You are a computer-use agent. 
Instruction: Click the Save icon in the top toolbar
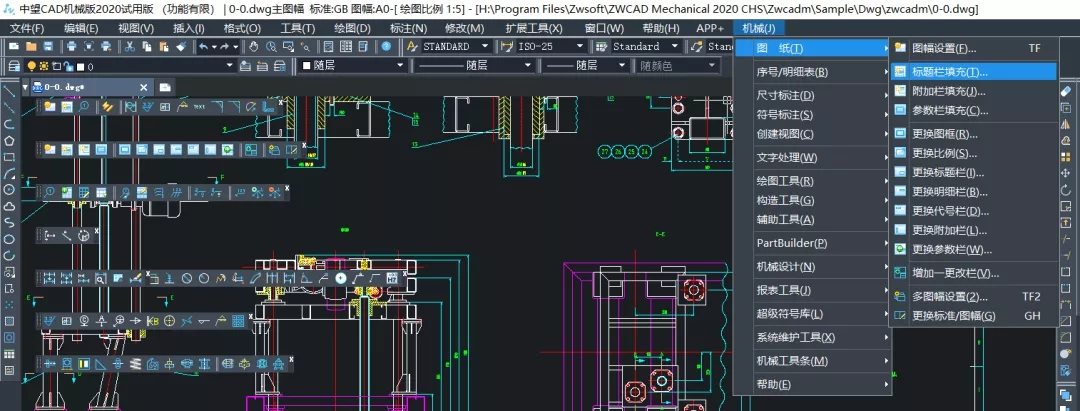coord(47,46)
